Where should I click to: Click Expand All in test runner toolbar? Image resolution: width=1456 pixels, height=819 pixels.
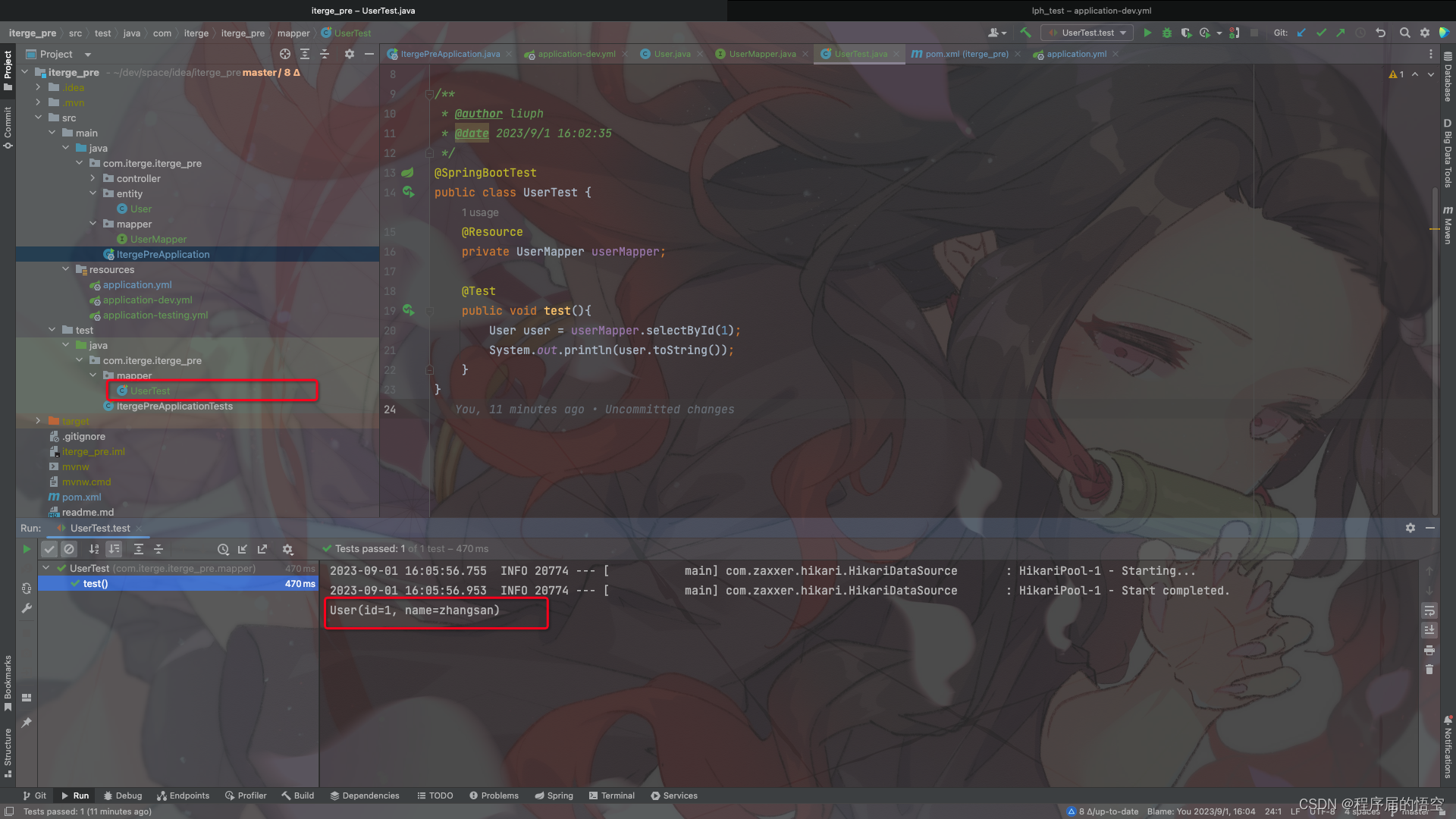139,549
